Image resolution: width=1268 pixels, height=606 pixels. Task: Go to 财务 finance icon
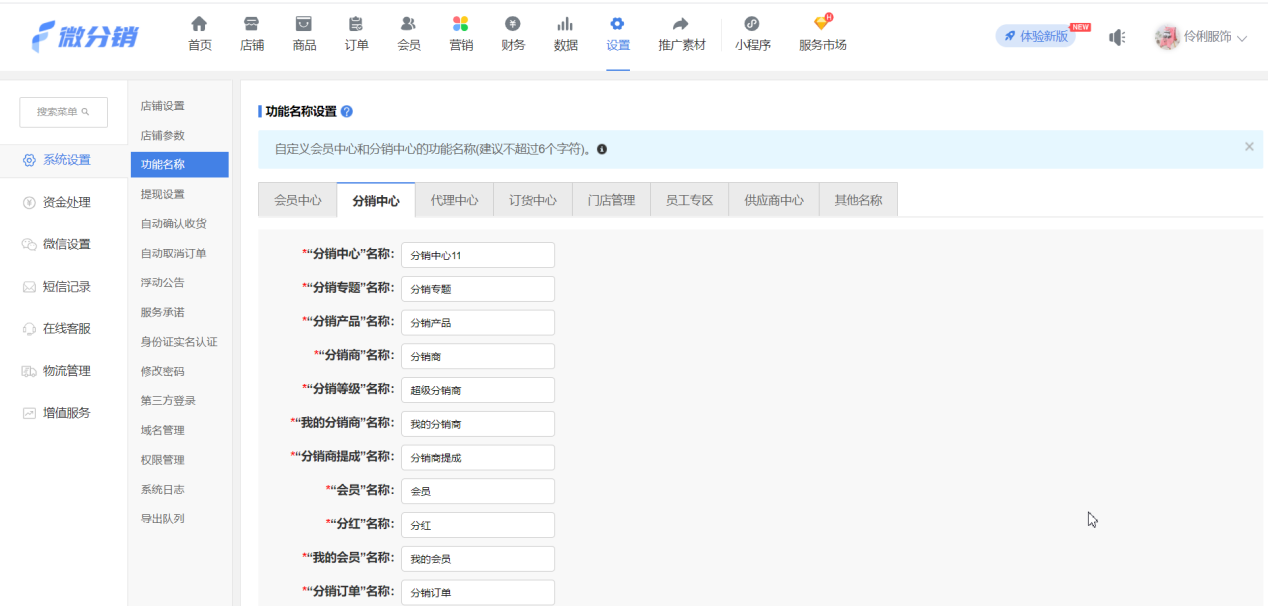pyautogui.click(x=513, y=24)
